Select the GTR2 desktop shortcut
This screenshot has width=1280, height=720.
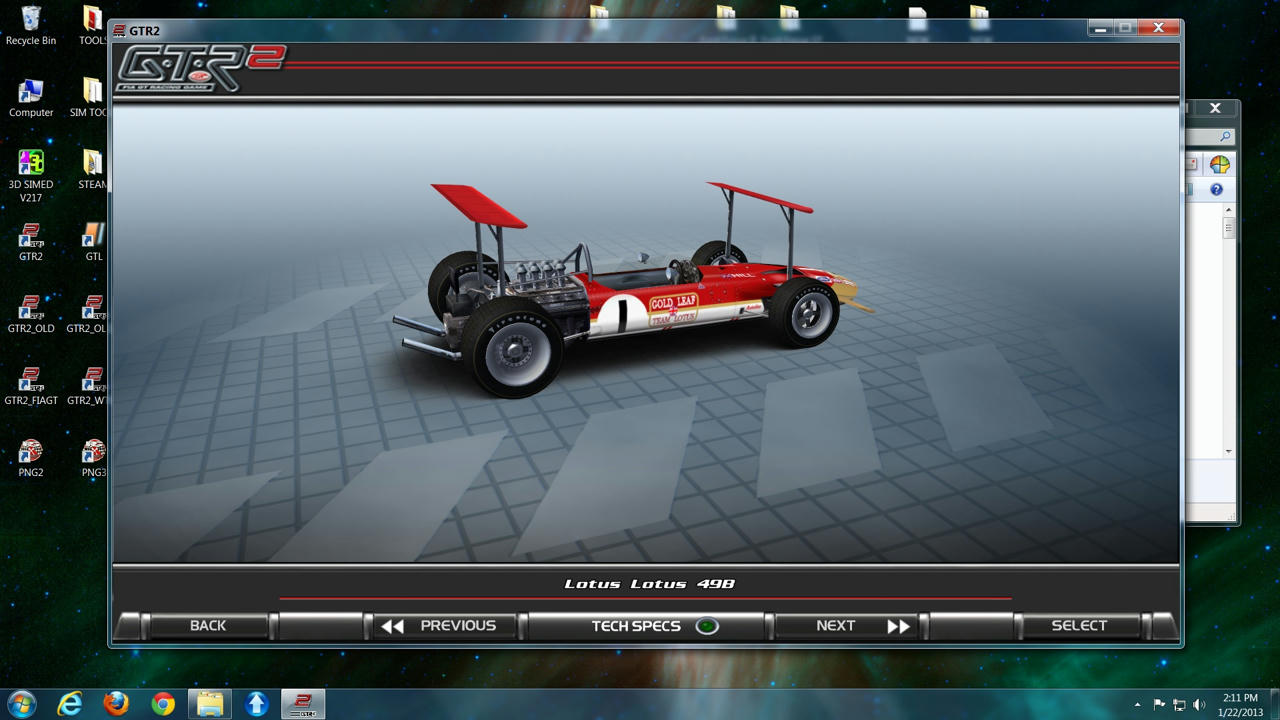(x=31, y=242)
